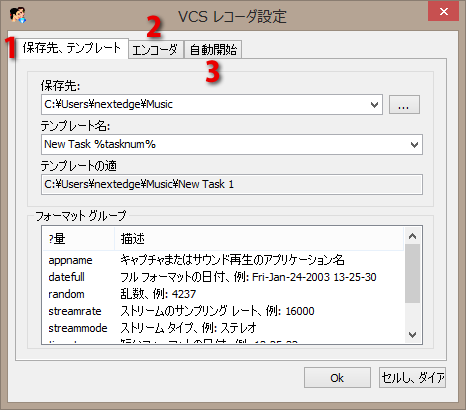Click the ?量 column header
The height and width of the screenshot is (410, 466).
pos(79,239)
